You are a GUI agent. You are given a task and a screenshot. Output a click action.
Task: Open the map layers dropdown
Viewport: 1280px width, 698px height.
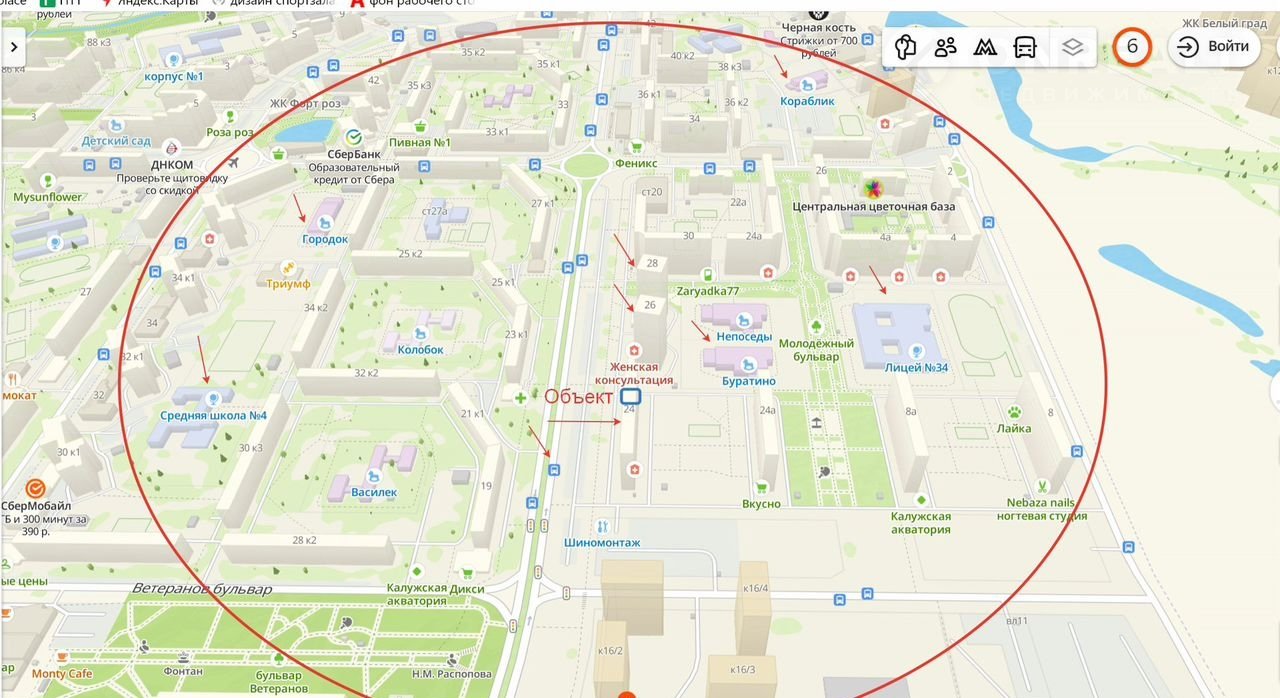1072,47
